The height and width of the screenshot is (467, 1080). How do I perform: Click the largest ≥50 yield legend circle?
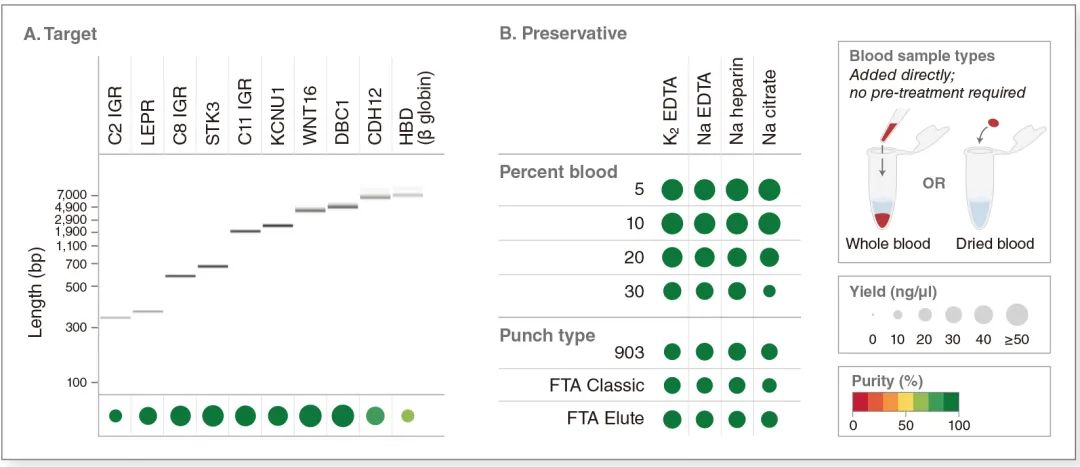click(x=1017, y=314)
